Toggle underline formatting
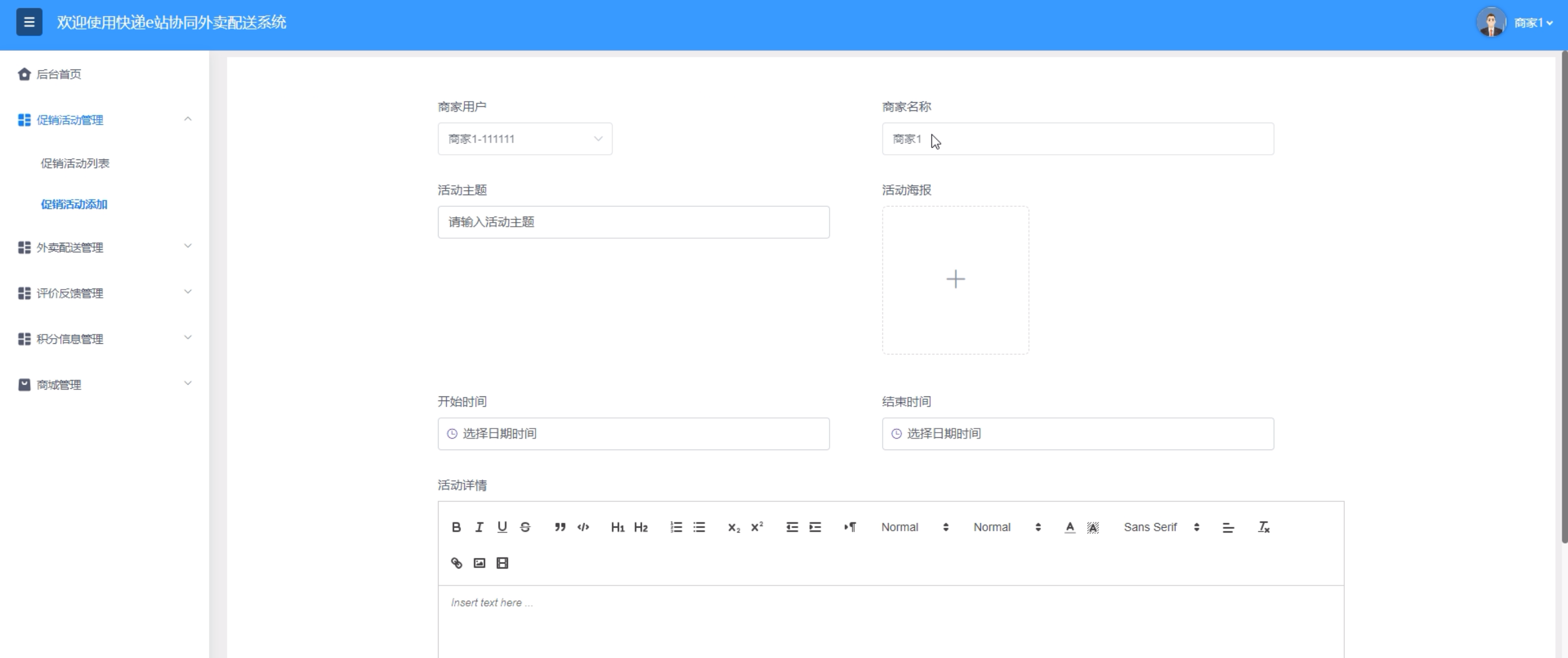 click(502, 527)
